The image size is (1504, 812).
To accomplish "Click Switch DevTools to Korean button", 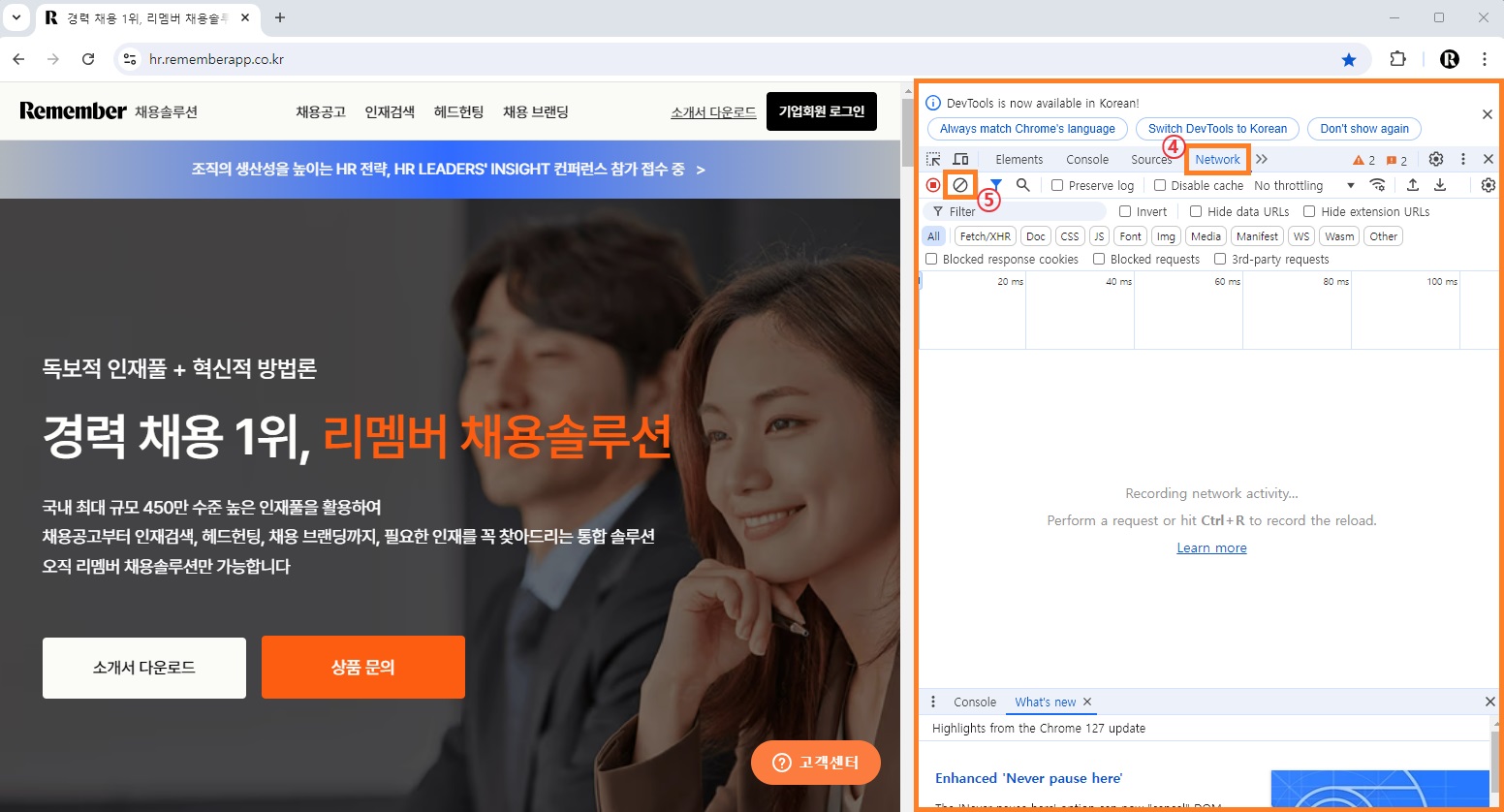I will pos(1217,129).
